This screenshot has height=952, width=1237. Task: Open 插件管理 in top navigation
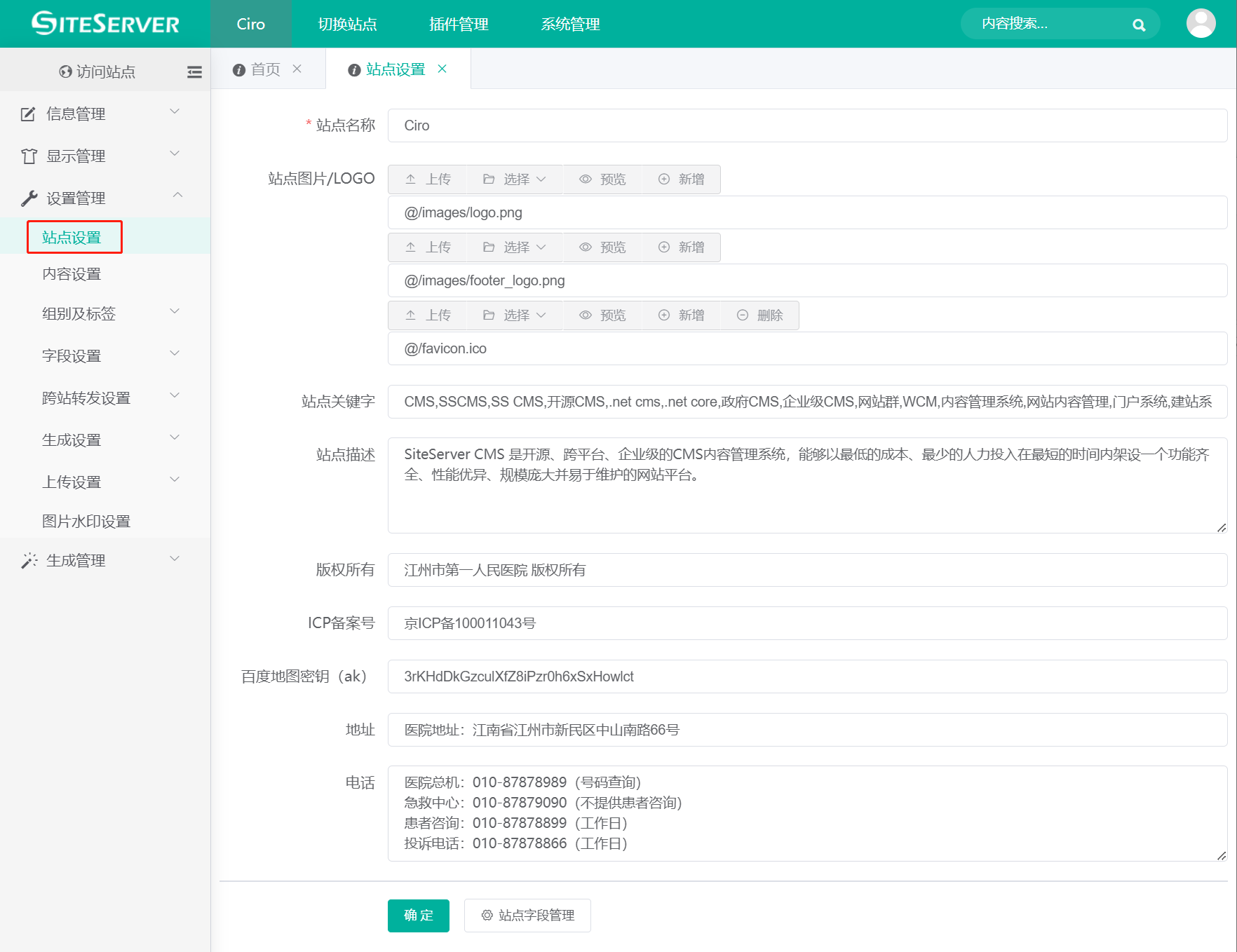point(459,25)
